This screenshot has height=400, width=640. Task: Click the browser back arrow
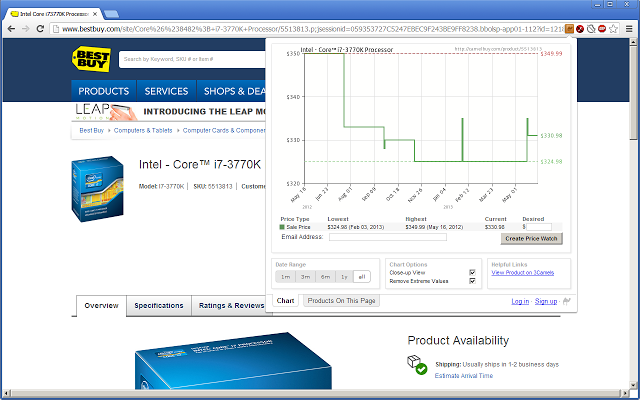[x=11, y=29]
